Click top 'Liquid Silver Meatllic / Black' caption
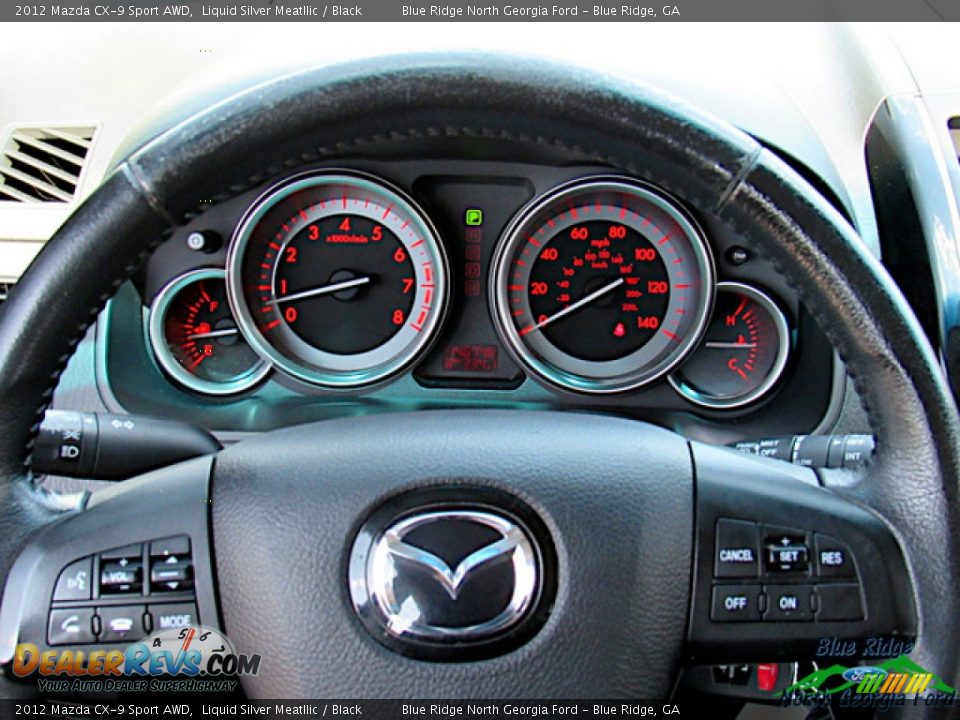960x720 pixels. coord(282,10)
